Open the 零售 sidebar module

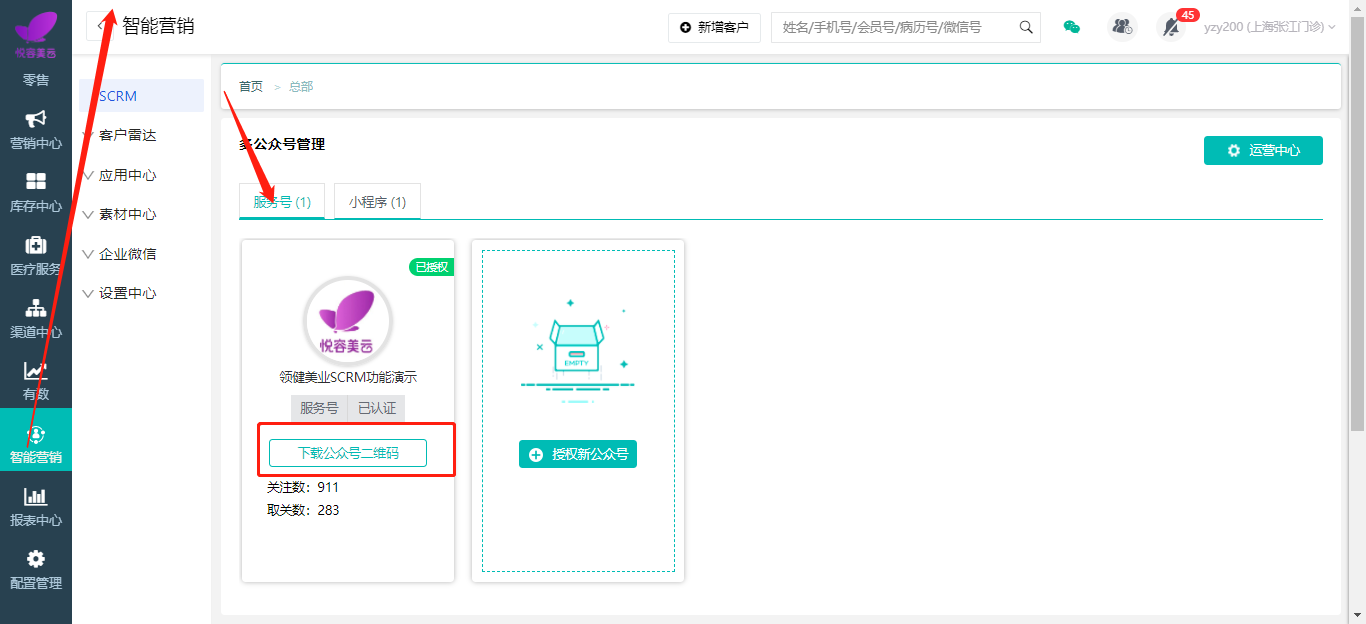pos(36,80)
